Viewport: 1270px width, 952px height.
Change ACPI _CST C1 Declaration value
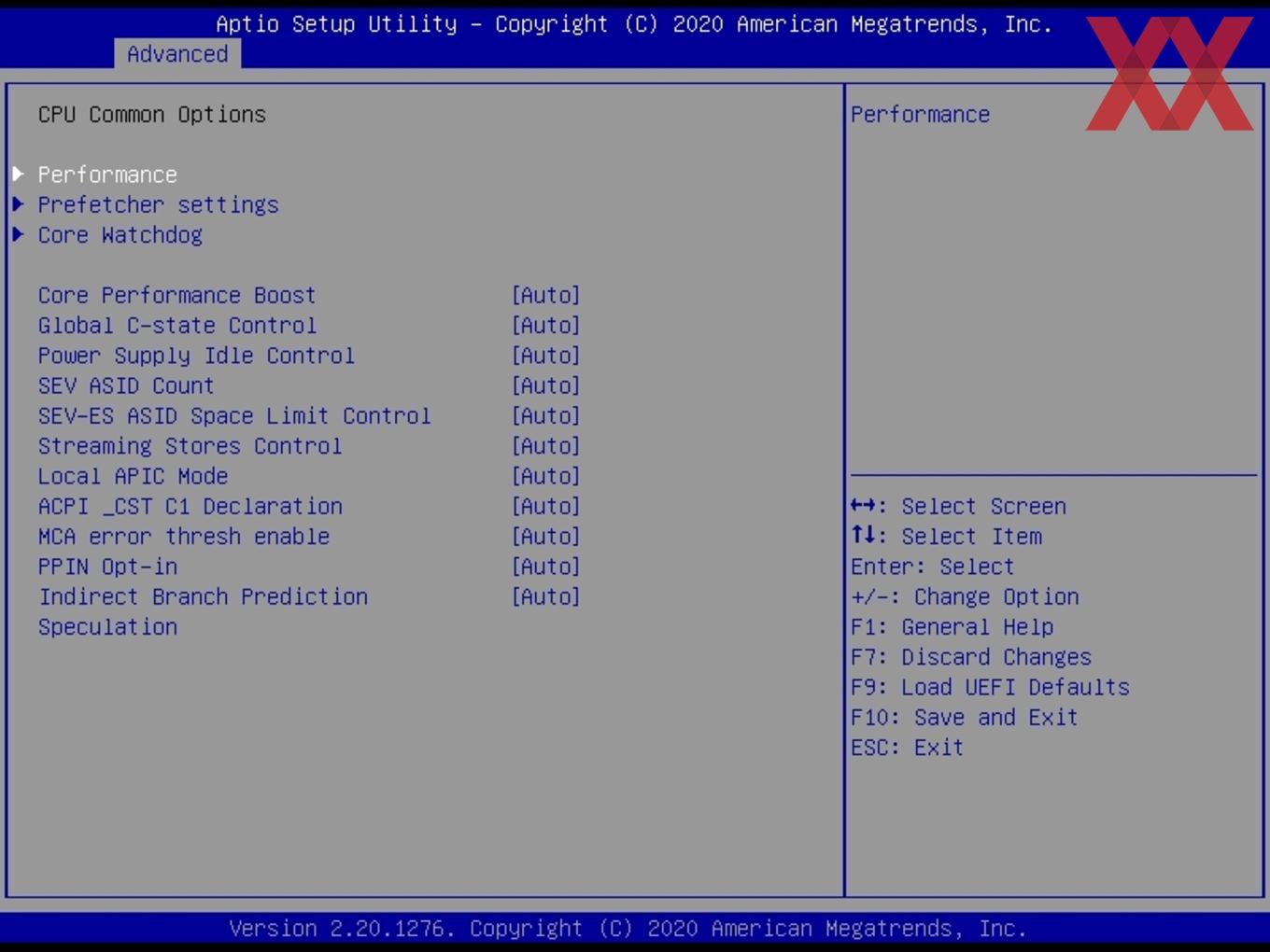pyautogui.click(x=546, y=506)
